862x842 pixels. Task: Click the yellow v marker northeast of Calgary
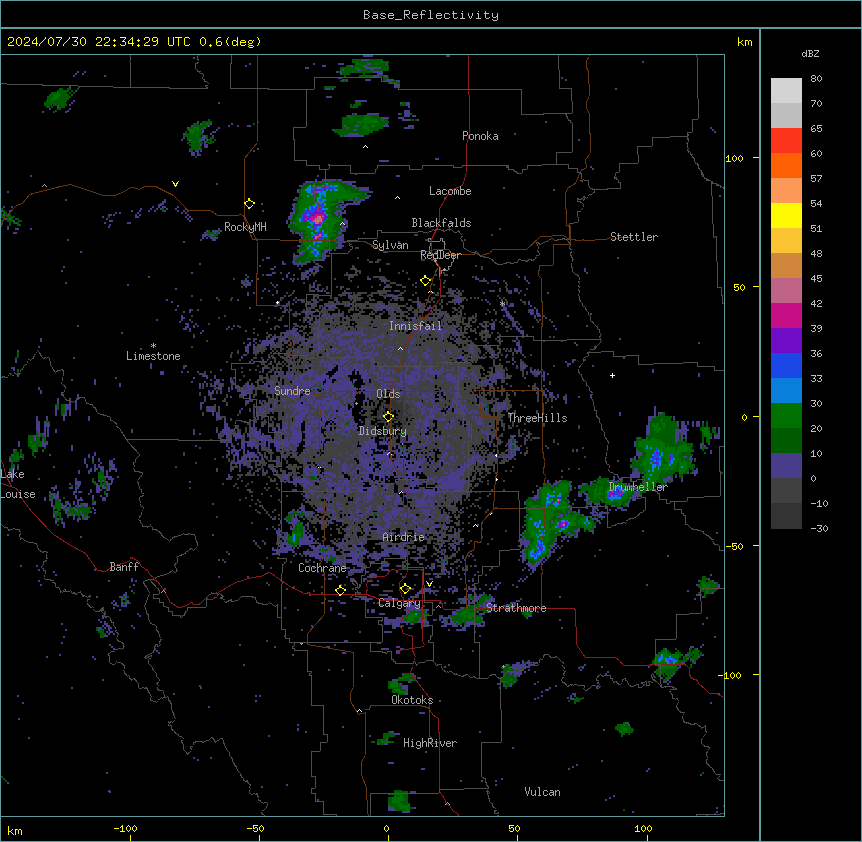tap(429, 584)
